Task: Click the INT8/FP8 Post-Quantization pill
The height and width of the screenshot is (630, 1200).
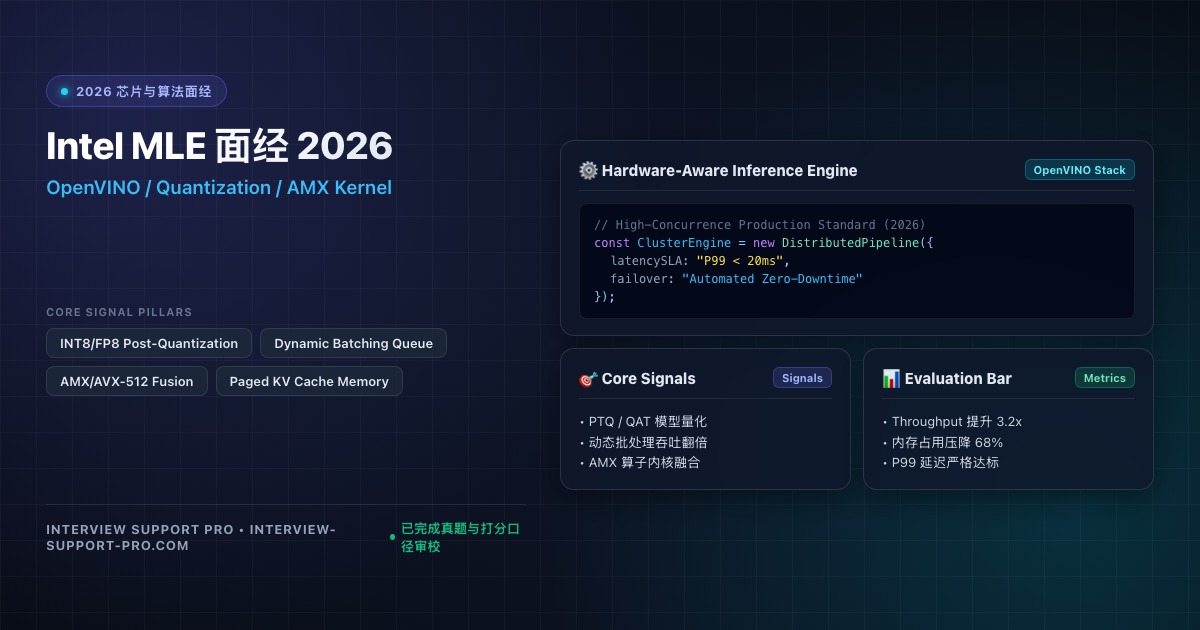Action: point(149,343)
